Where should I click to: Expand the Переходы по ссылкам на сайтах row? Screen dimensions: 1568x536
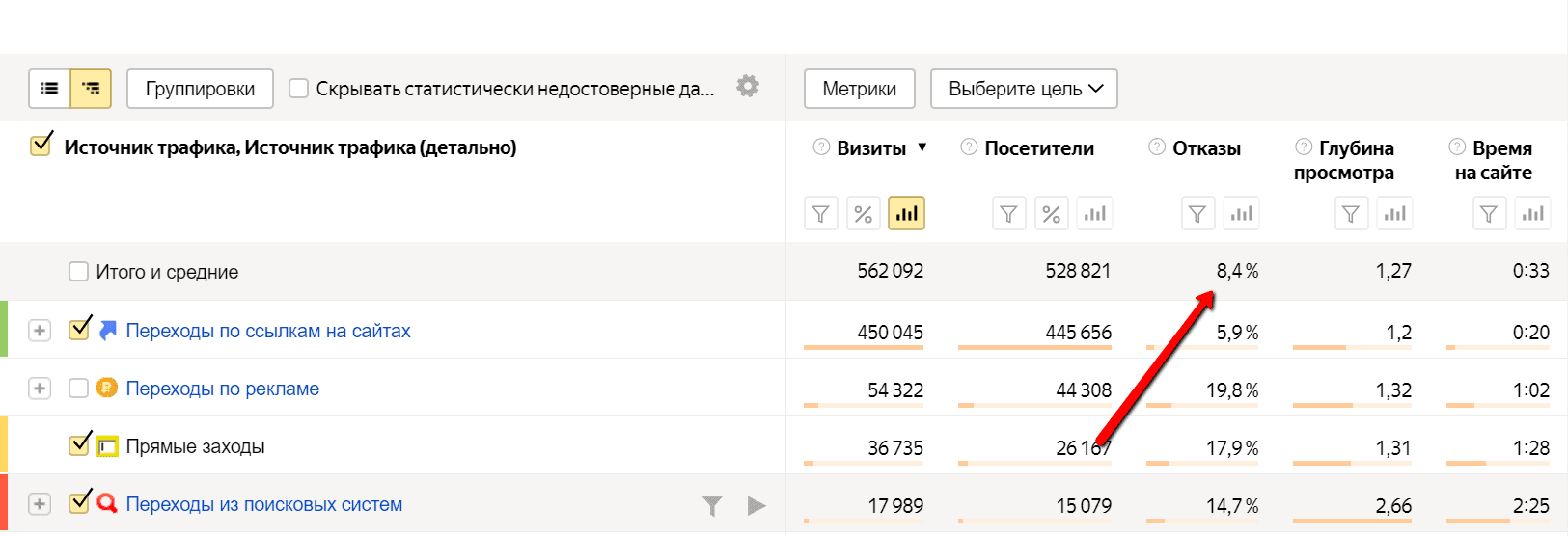tap(40, 331)
